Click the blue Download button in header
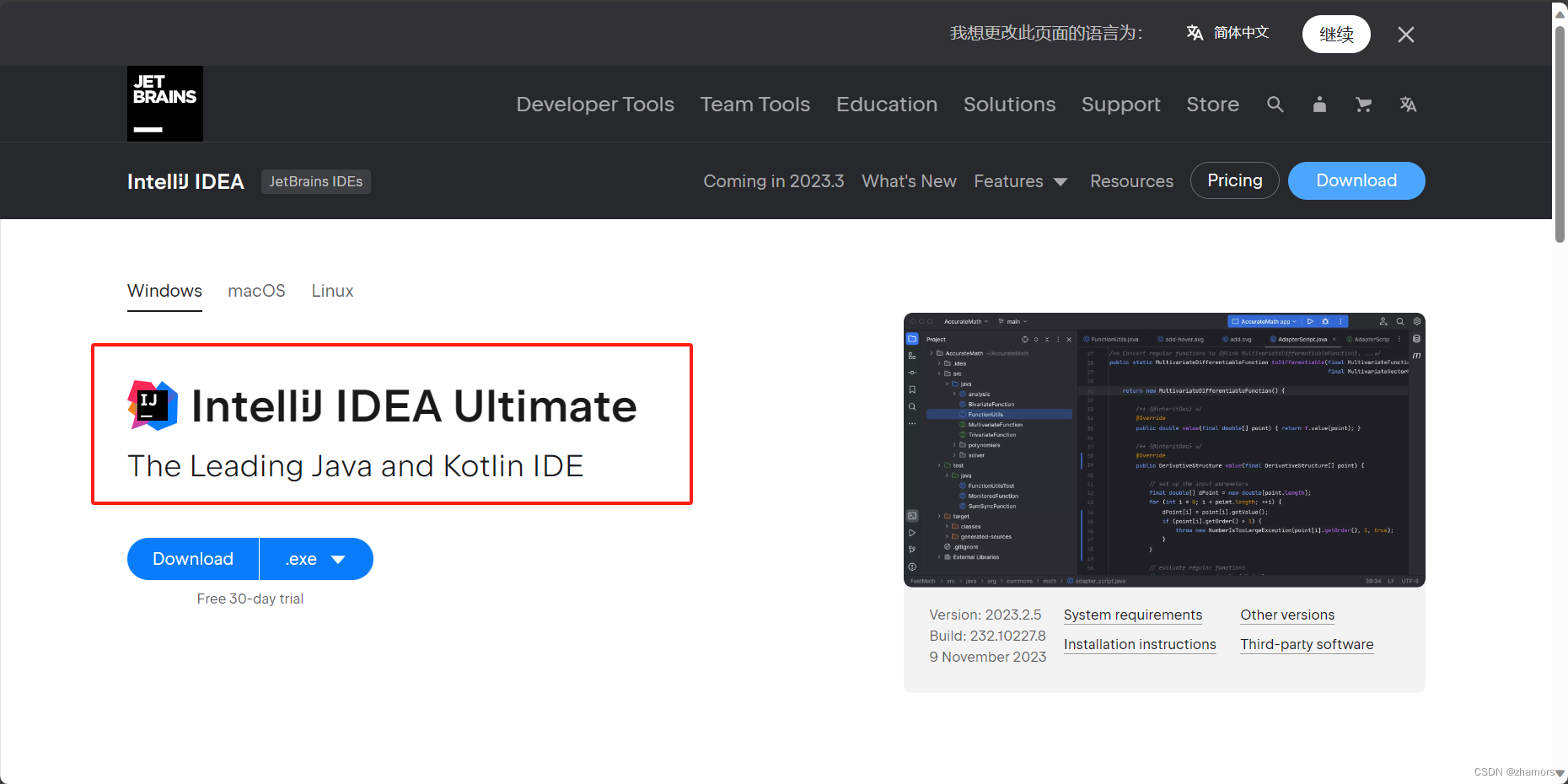This screenshot has width=1568, height=784. click(x=1356, y=180)
